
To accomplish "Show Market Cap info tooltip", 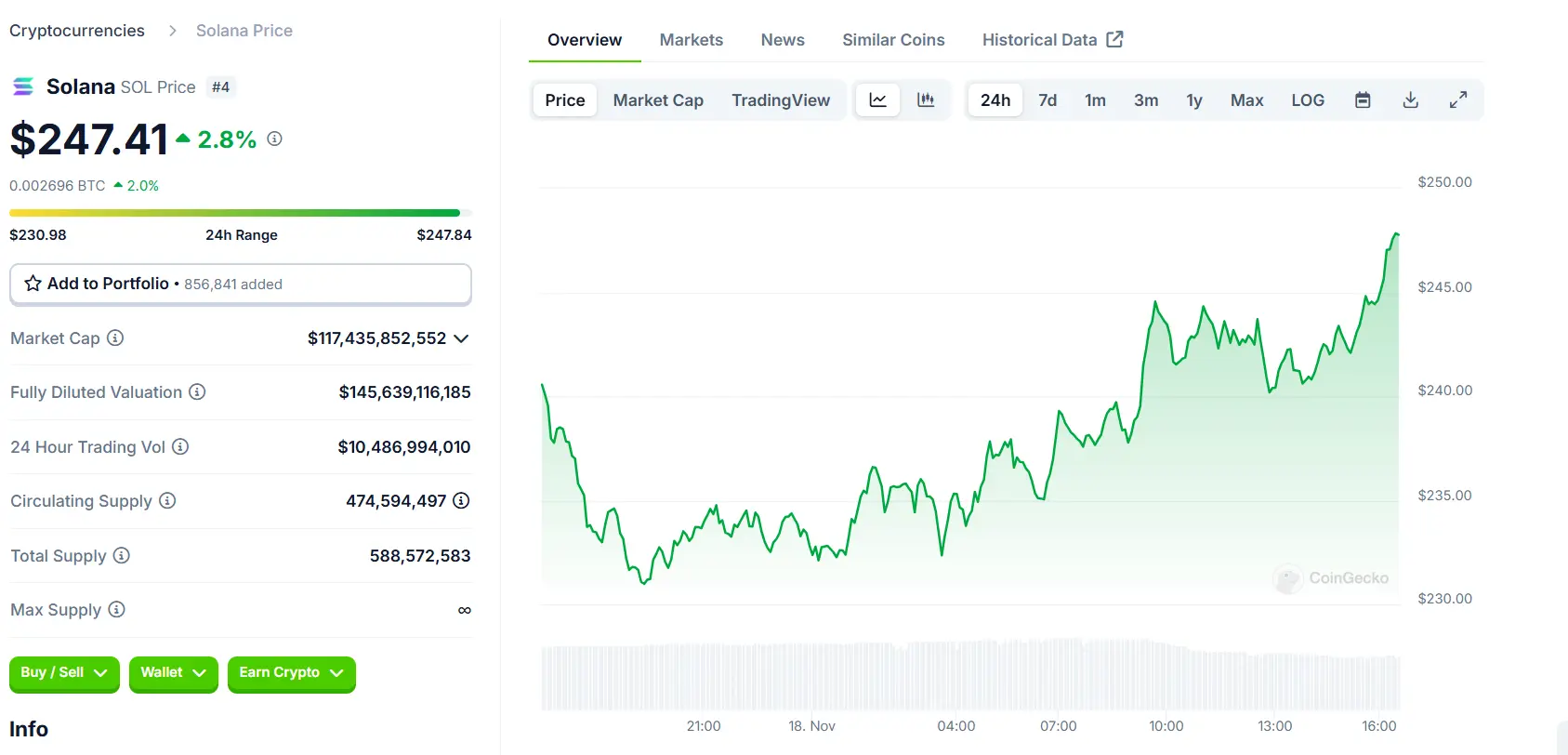I will (x=115, y=338).
